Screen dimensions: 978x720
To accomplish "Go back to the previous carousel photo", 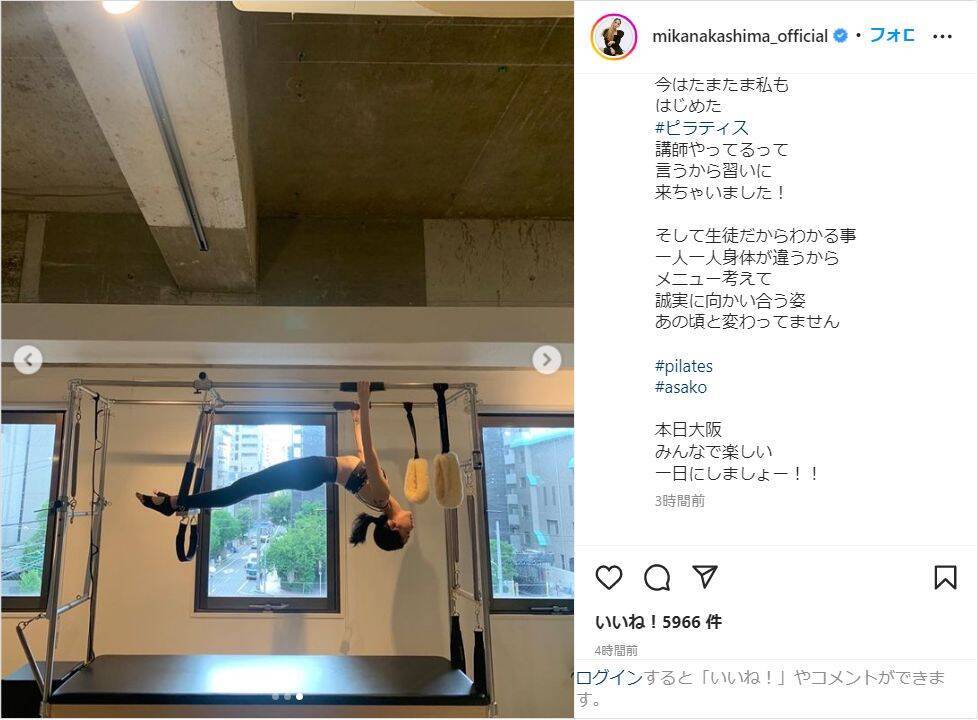I will point(28,359).
